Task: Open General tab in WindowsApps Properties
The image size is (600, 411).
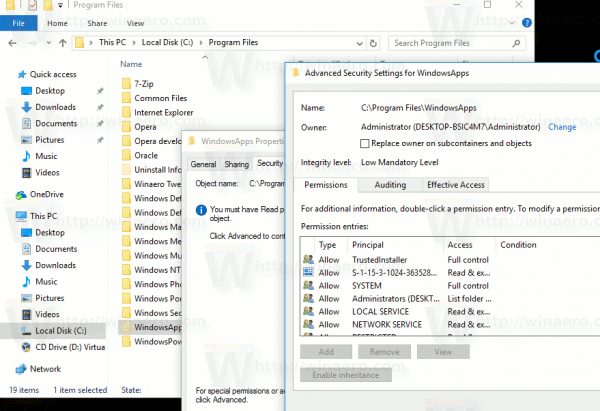Action: (x=203, y=164)
